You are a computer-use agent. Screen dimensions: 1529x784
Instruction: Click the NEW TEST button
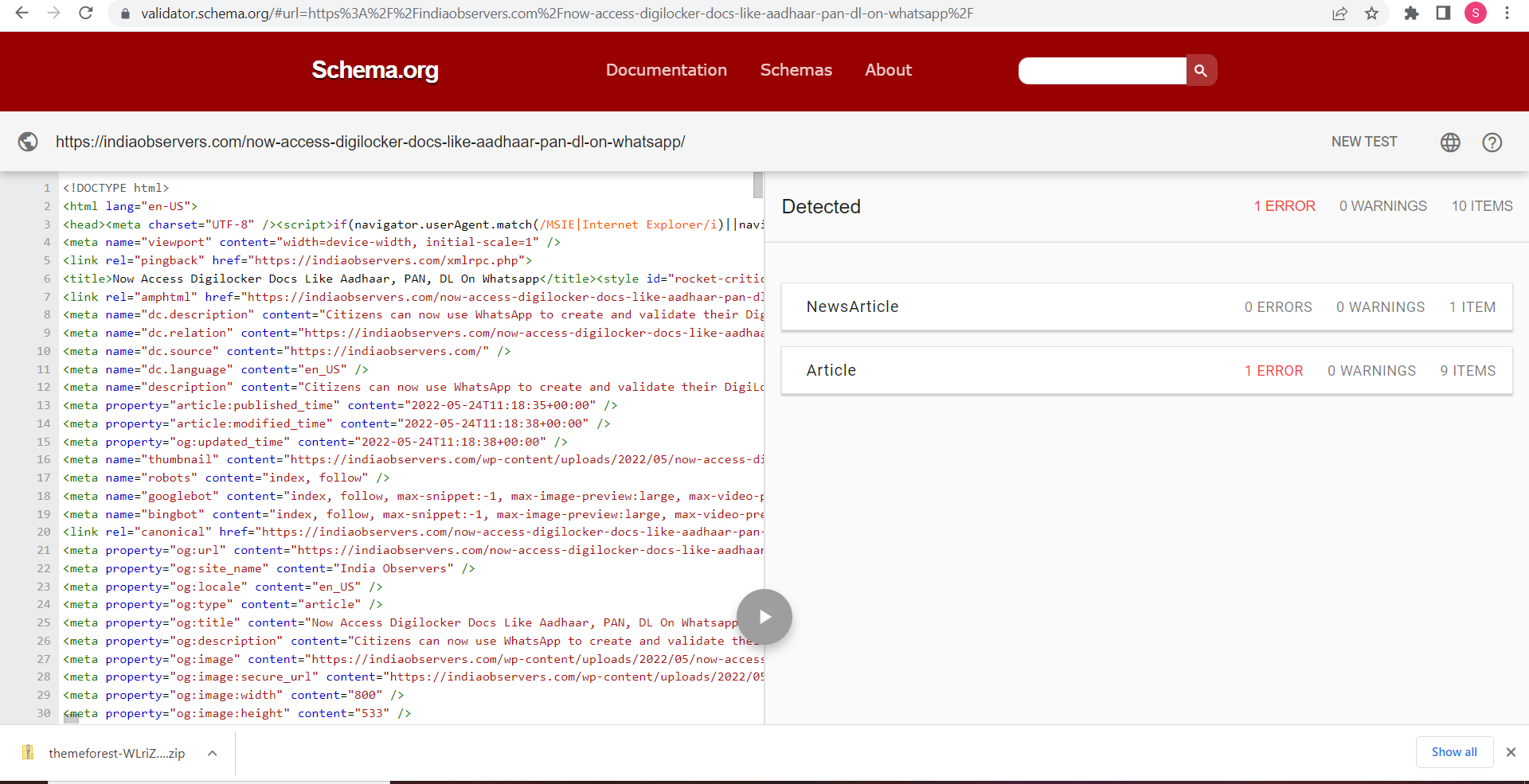pos(1364,142)
